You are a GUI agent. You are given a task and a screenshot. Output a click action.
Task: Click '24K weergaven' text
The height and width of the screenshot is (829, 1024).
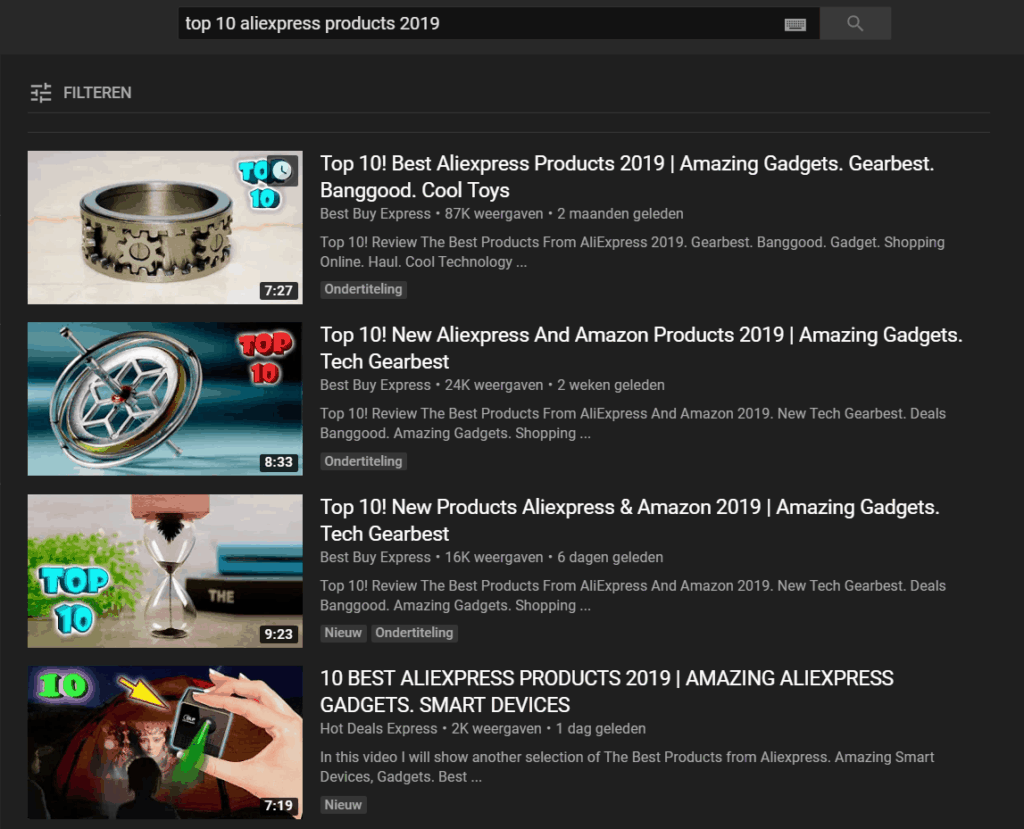tap(494, 385)
